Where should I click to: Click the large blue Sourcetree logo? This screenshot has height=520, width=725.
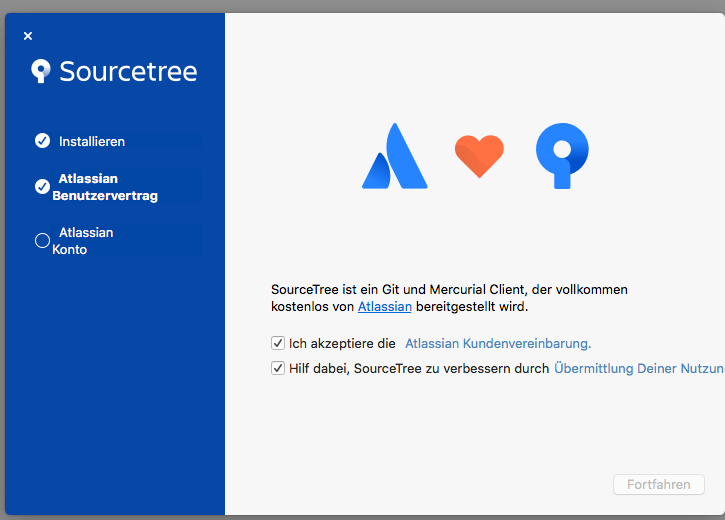click(562, 156)
